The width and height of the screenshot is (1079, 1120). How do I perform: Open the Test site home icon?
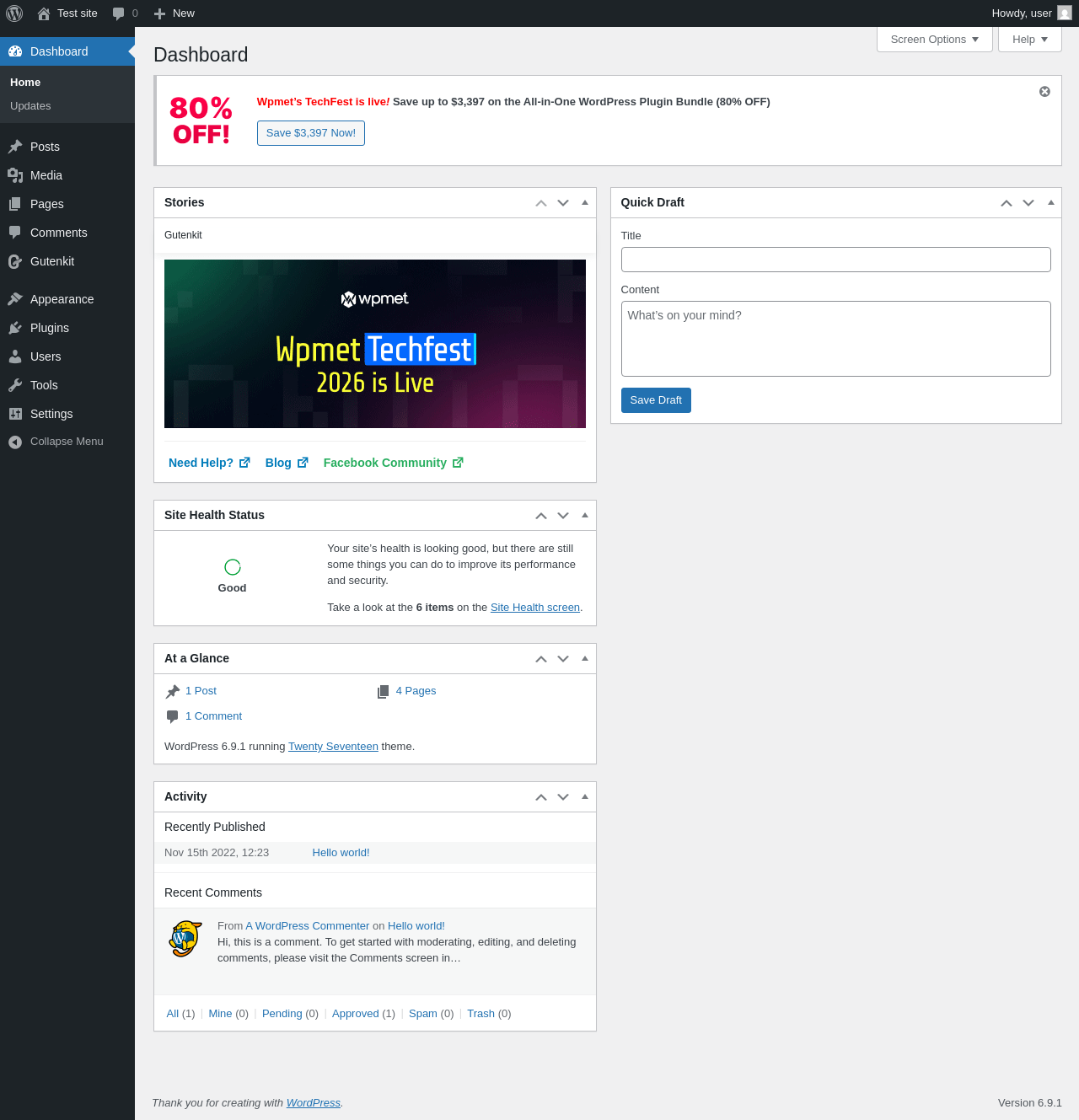tap(44, 13)
